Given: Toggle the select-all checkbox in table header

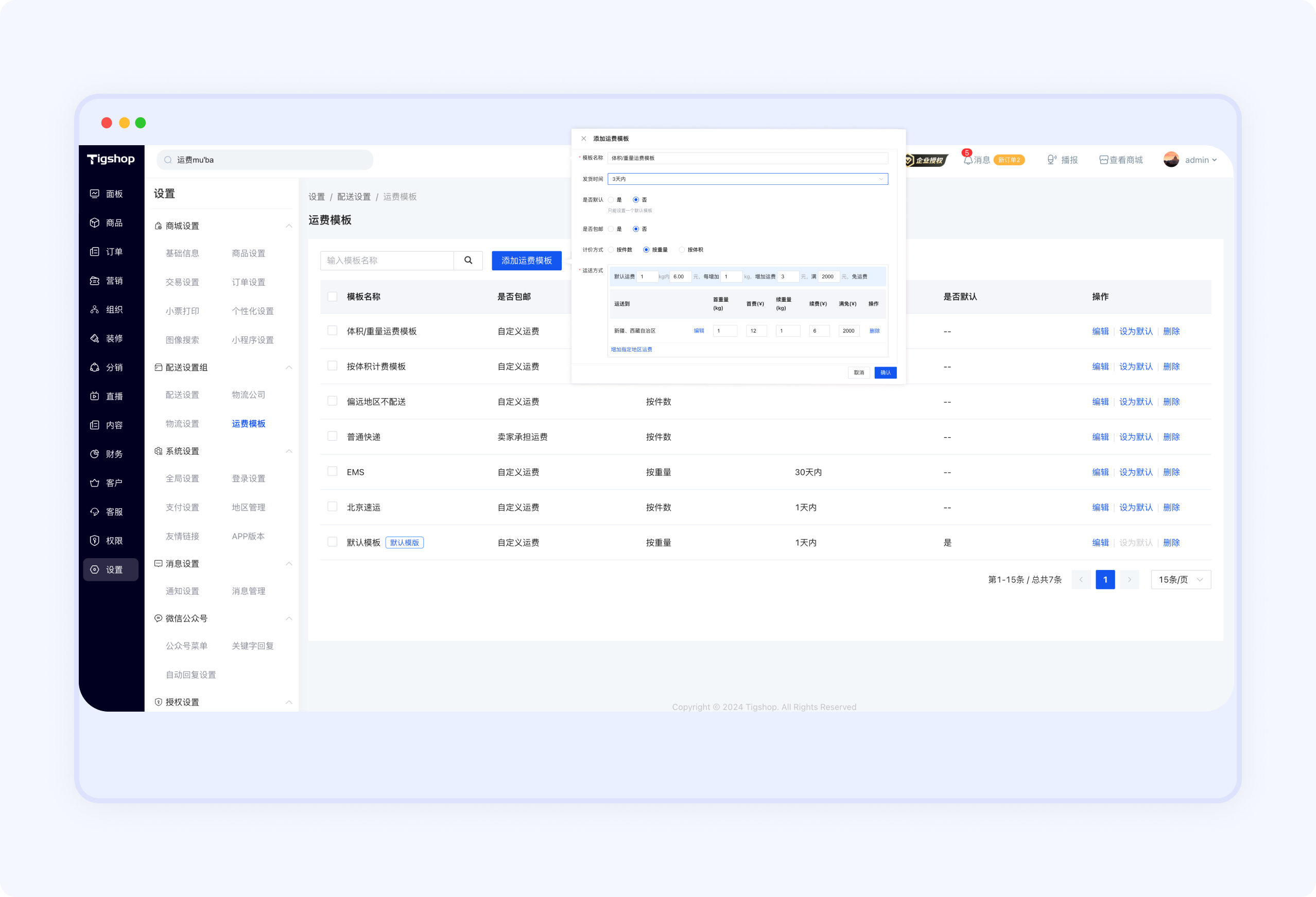Looking at the screenshot, I should coord(333,296).
